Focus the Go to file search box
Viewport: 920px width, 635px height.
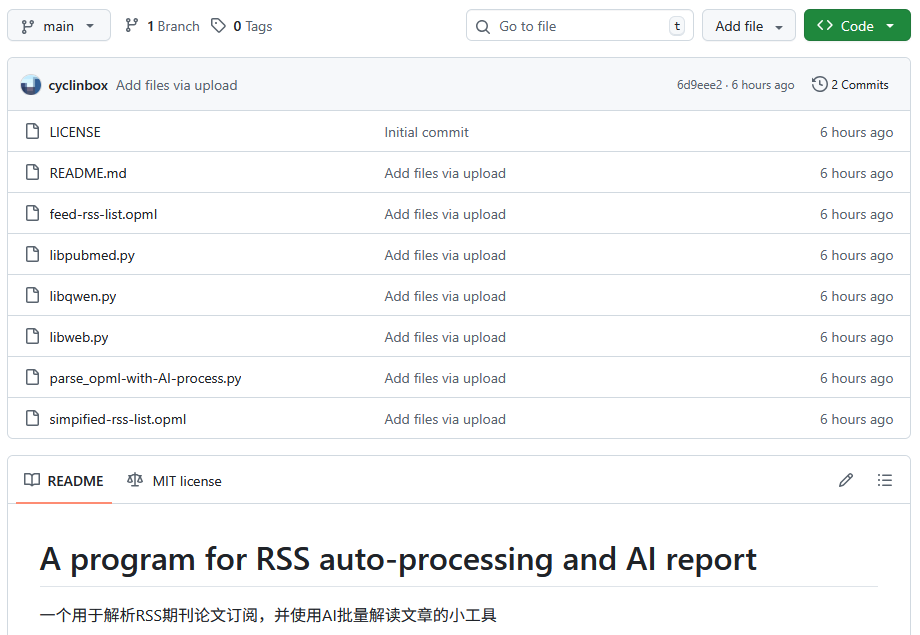(x=580, y=26)
